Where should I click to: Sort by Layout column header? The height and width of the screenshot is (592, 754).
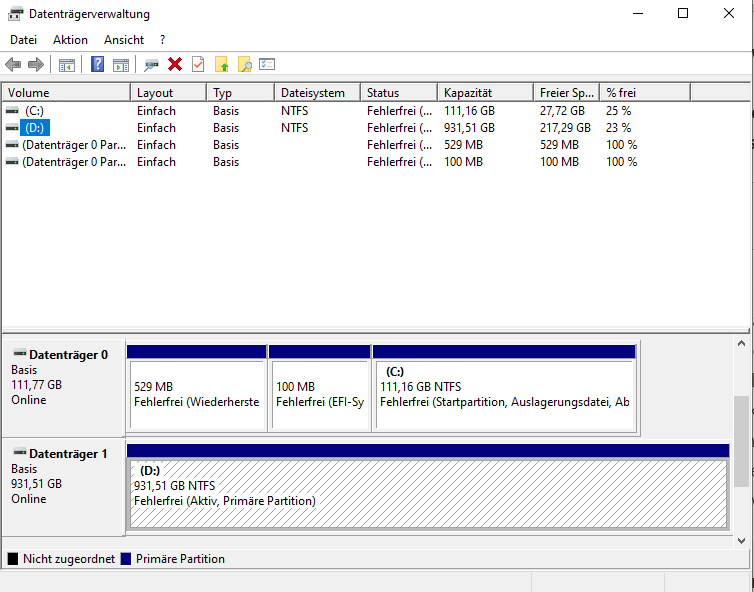pos(168,92)
